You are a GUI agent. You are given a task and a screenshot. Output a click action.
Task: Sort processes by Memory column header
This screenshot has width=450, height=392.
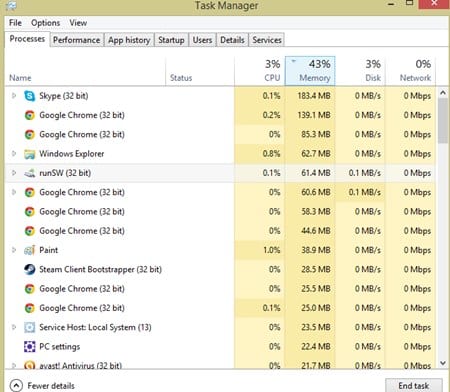pyautogui.click(x=310, y=71)
